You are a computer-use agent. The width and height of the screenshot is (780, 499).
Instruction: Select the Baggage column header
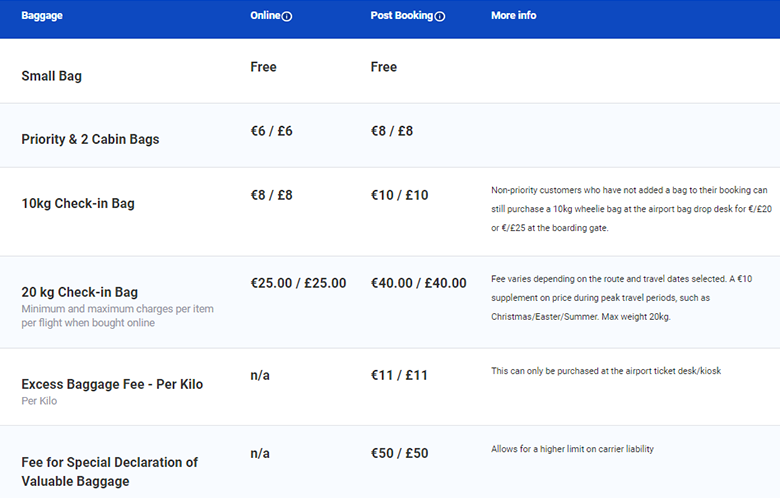tap(42, 16)
